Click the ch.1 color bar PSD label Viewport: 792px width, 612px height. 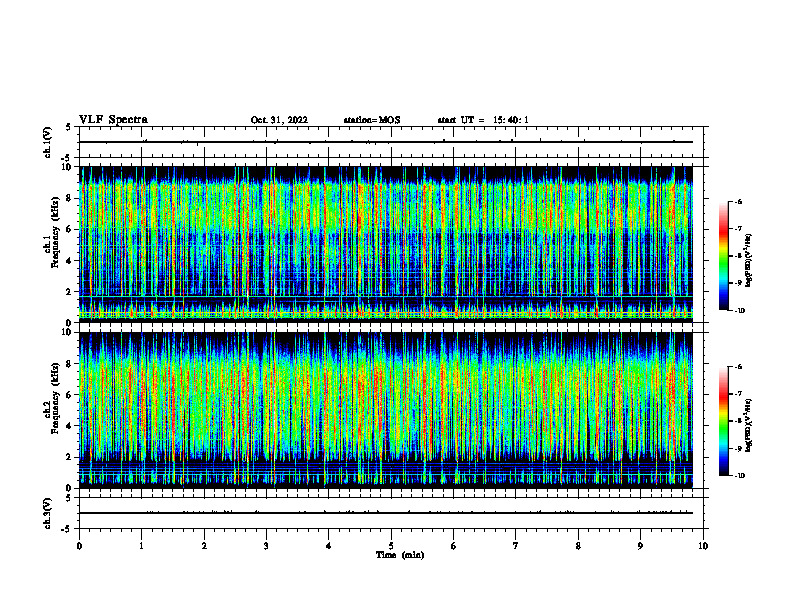point(749,261)
